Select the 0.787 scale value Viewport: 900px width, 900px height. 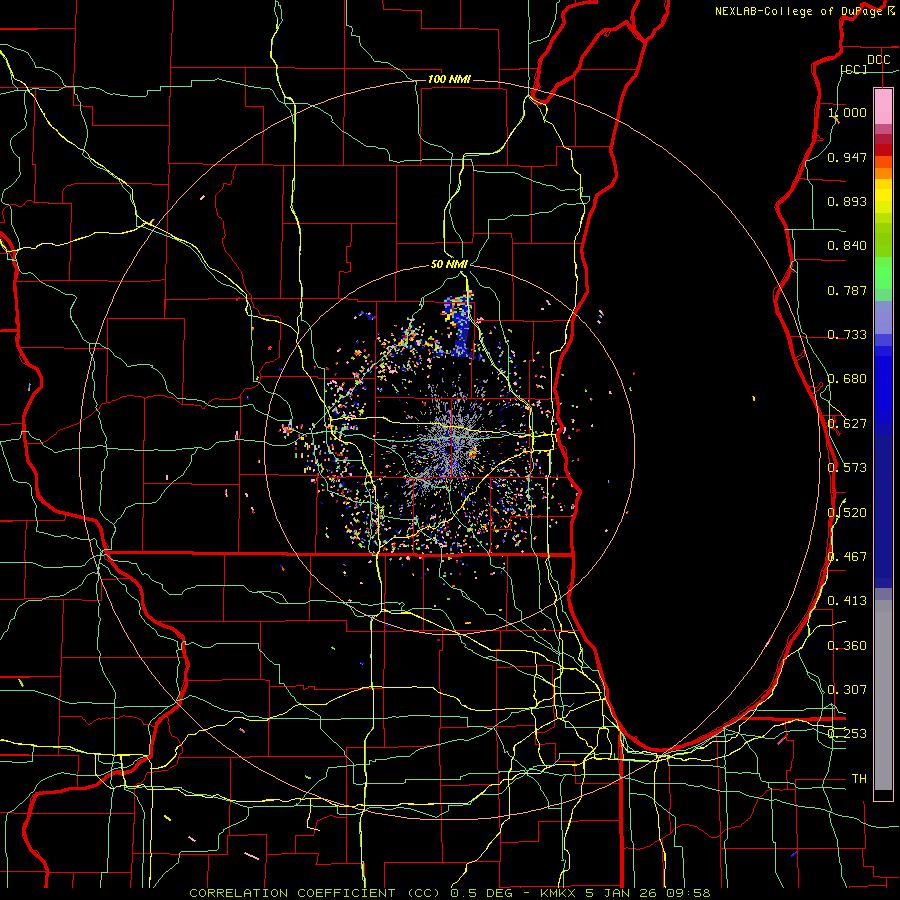point(847,290)
